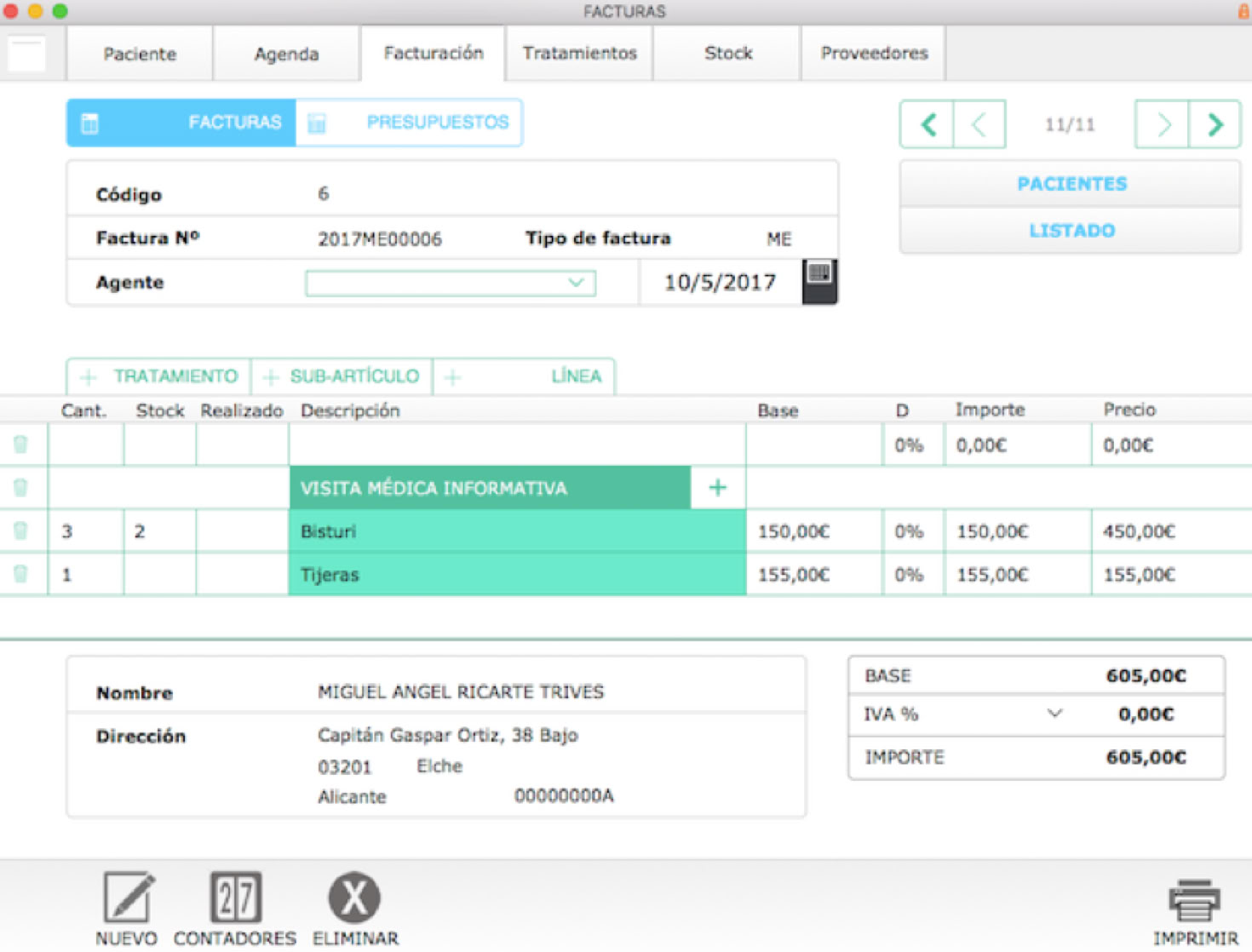The width and height of the screenshot is (1252, 952).
Task: Open the CONTADORES counters icon
Action: 235,898
